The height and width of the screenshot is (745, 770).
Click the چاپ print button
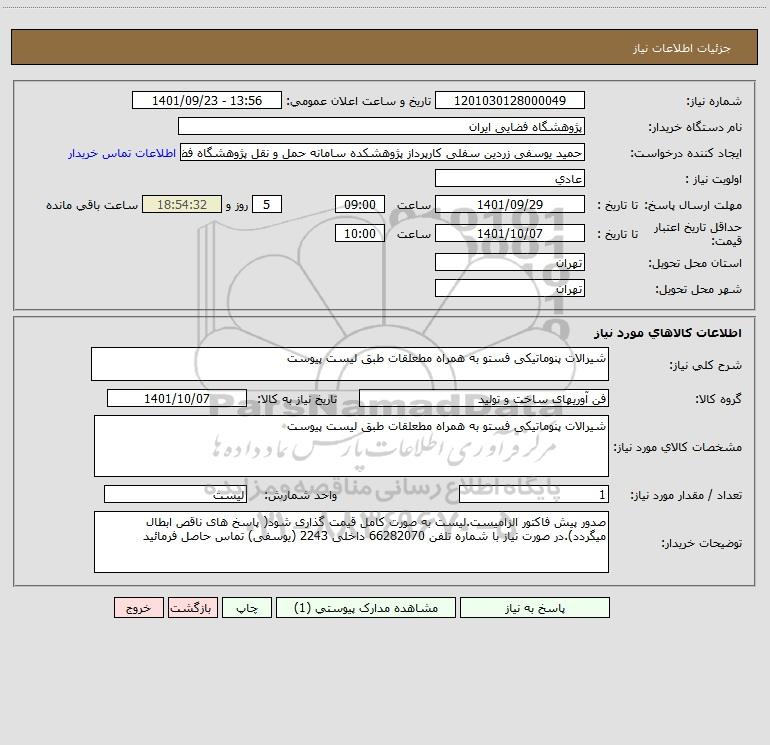(x=247, y=607)
